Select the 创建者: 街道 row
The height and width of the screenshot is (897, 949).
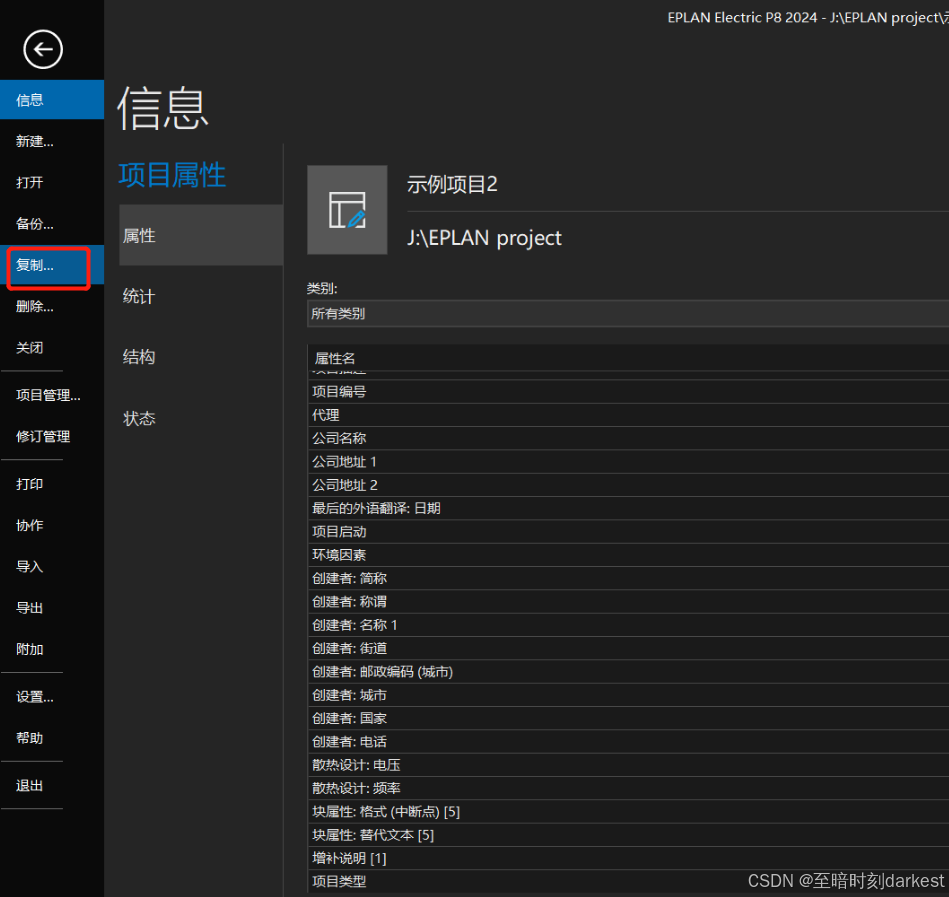click(x=628, y=648)
